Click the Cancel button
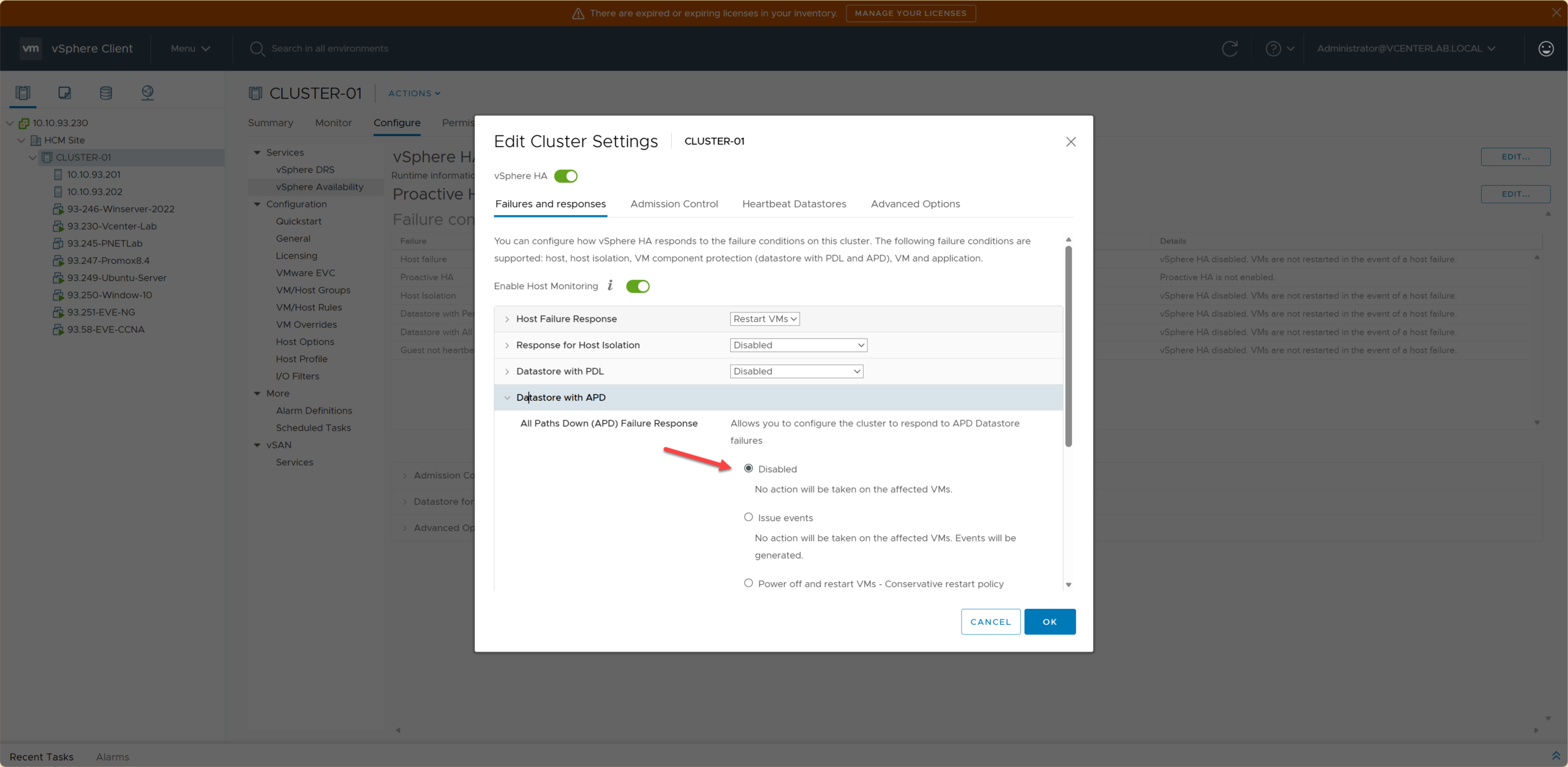 pos(990,622)
